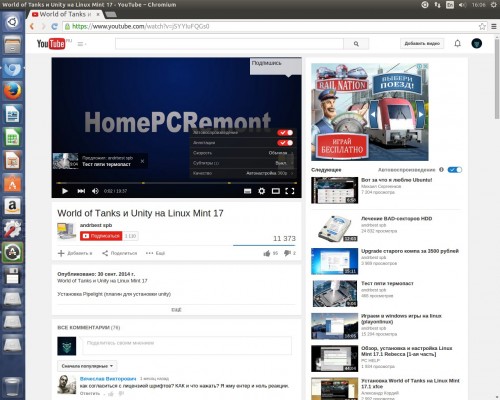The width and height of the screenshot is (500, 400).
Task: Dismiss the suggested video card
Action: [x=142, y=161]
